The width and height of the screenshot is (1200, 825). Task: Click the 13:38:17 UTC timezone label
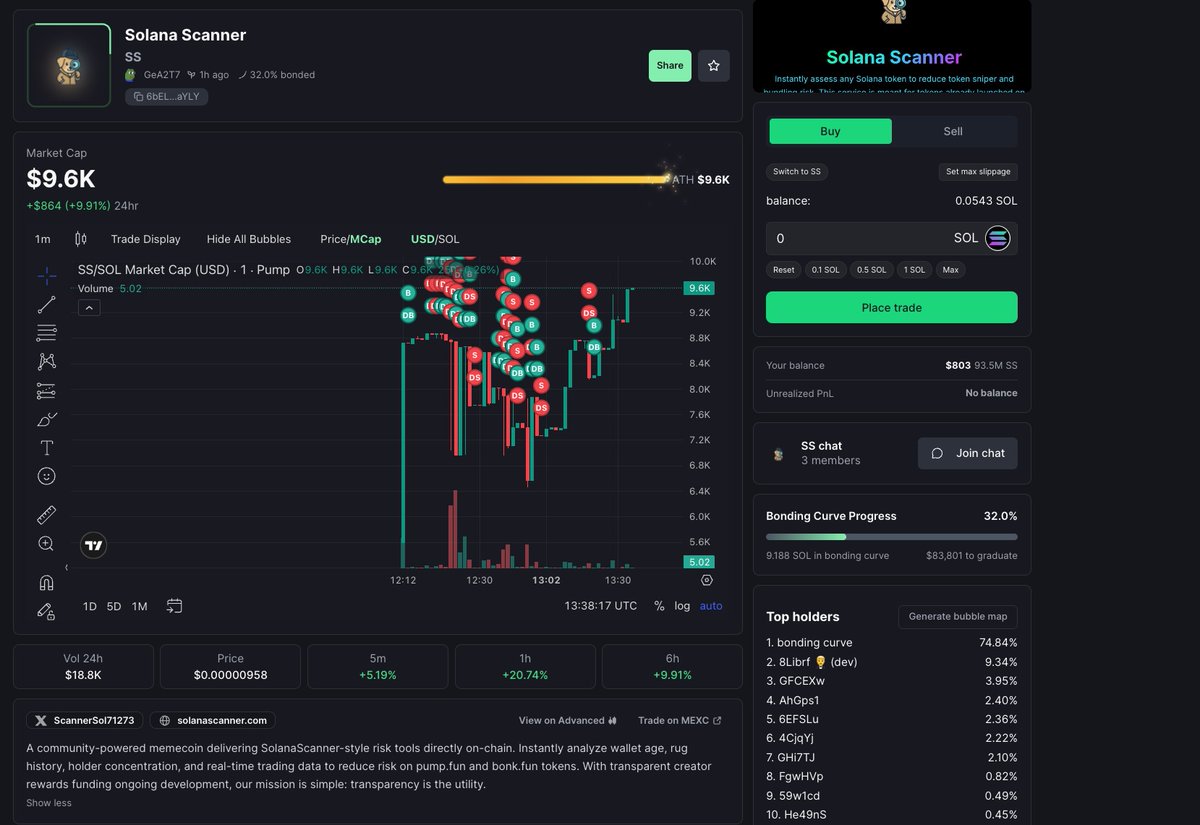600,606
